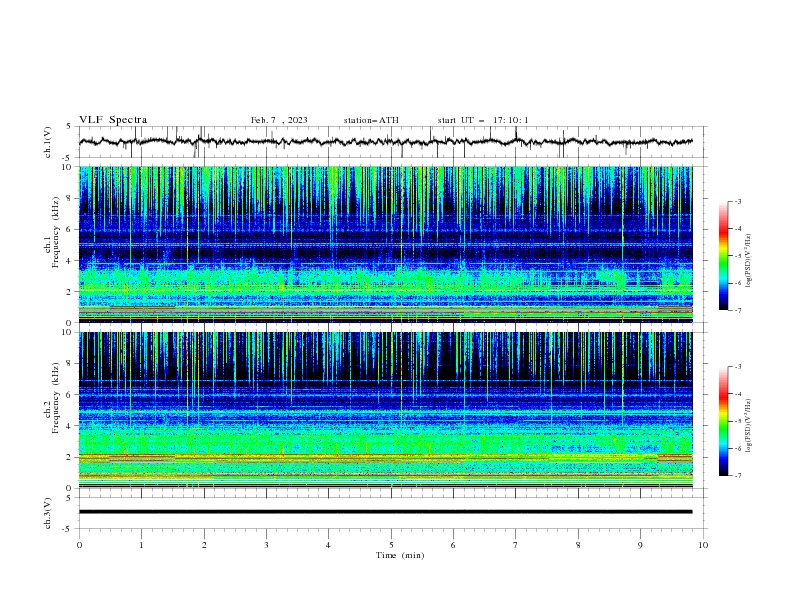
Task: Click time axis tick label "1"
Action: (x=142, y=545)
